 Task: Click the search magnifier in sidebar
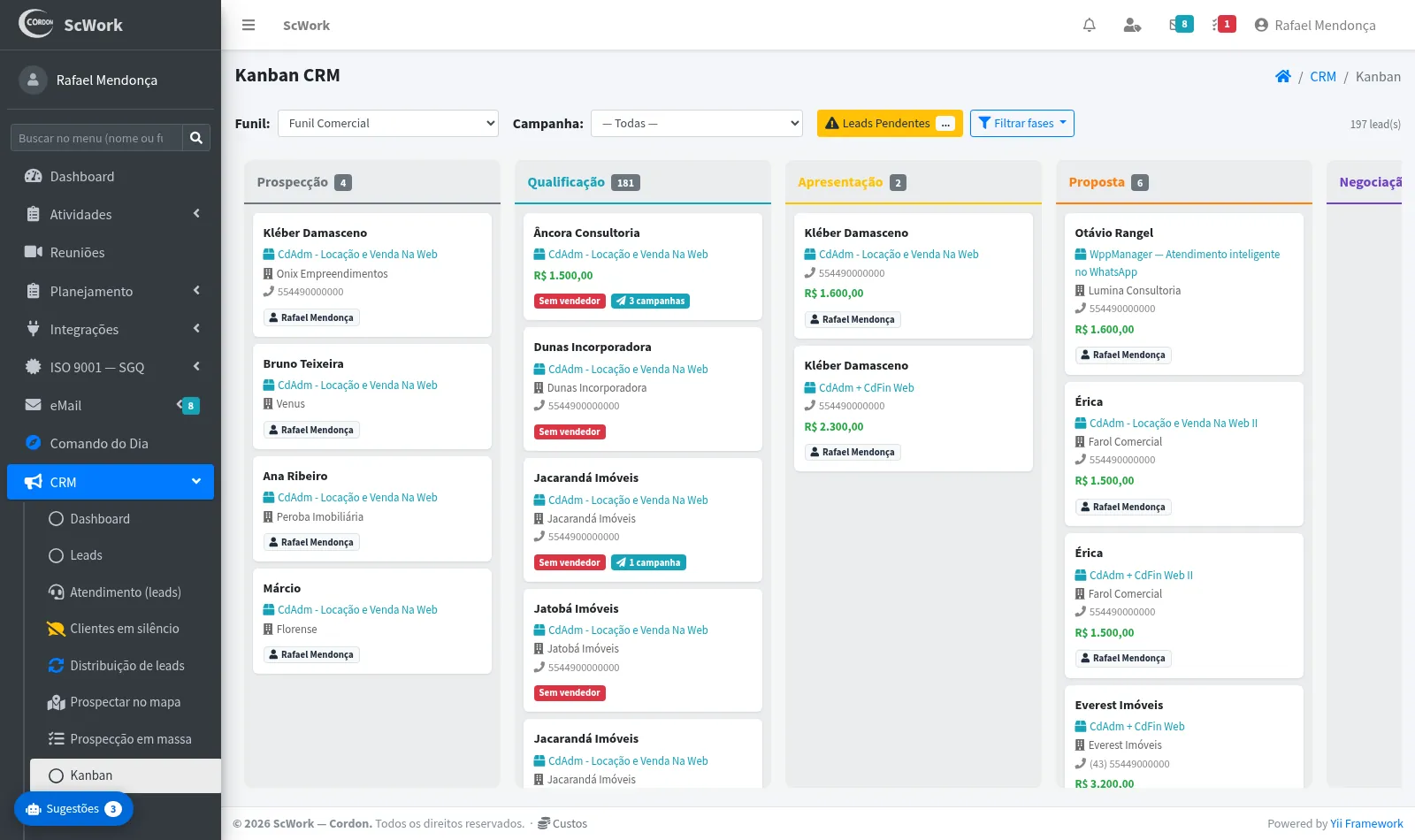coord(196,138)
